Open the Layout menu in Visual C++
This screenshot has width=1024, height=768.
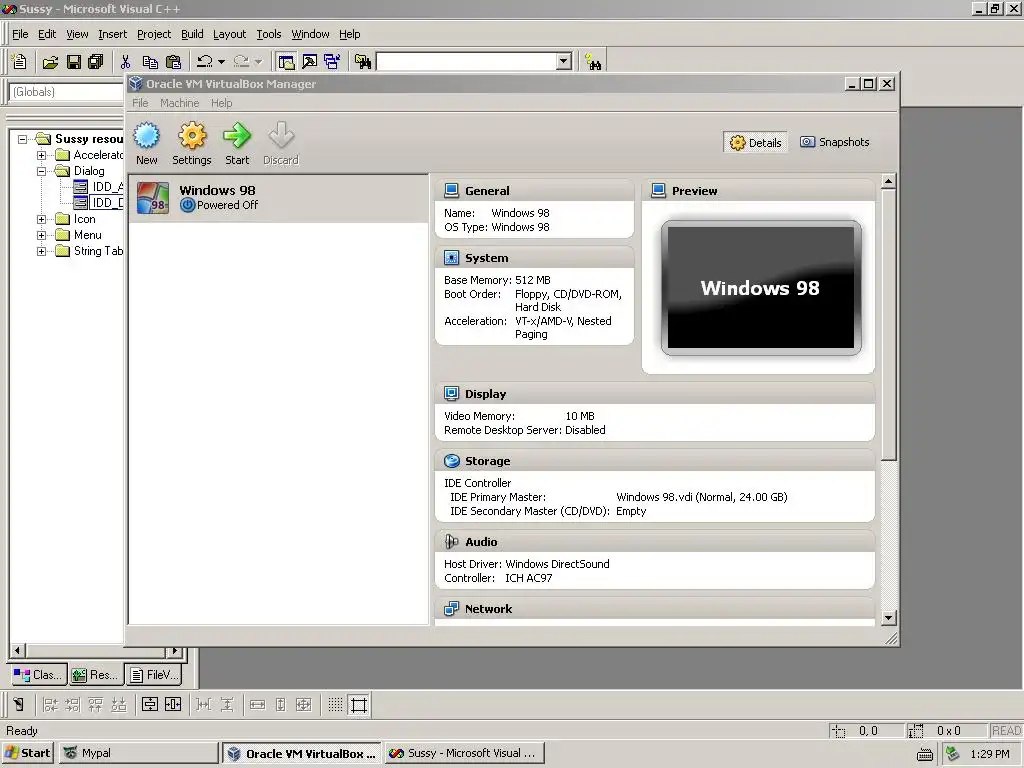pos(229,34)
